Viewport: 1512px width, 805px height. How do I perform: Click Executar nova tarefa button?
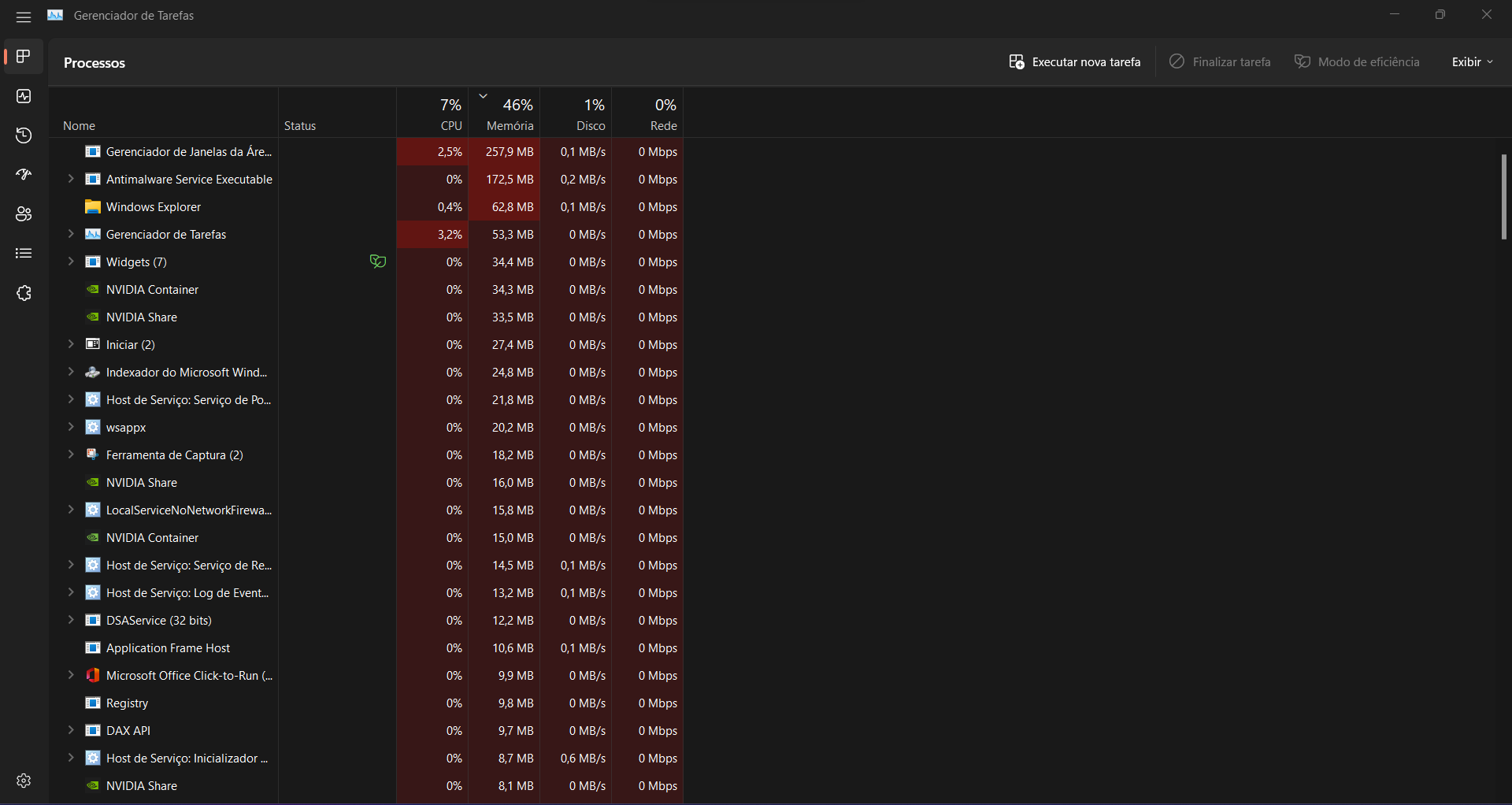[1074, 62]
